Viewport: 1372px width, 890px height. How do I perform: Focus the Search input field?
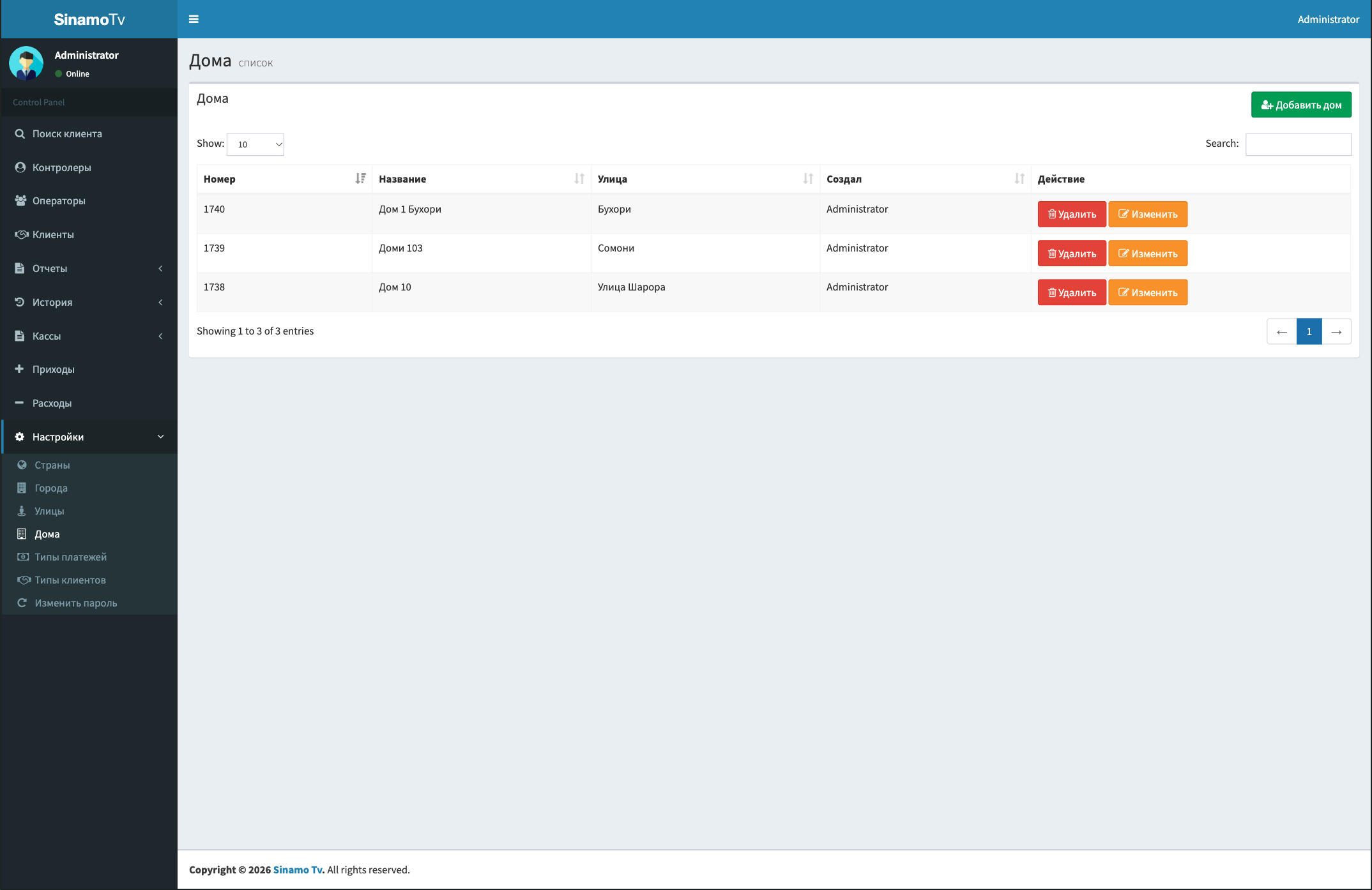[x=1299, y=144]
